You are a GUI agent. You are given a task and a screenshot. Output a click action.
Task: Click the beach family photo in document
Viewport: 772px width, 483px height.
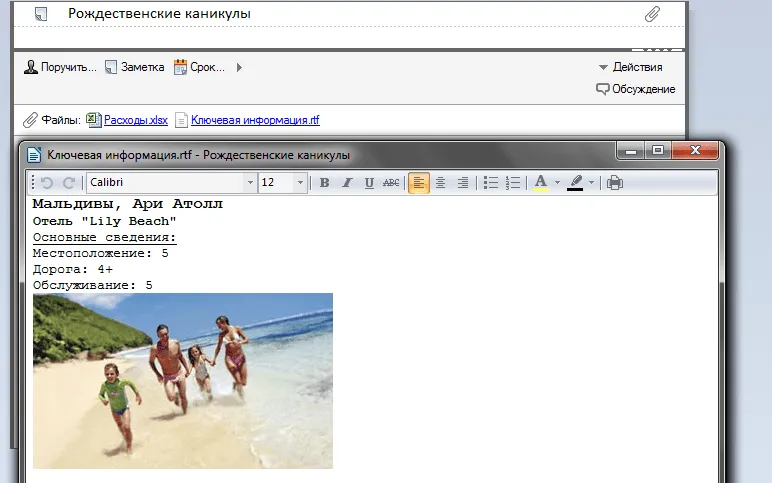point(183,380)
